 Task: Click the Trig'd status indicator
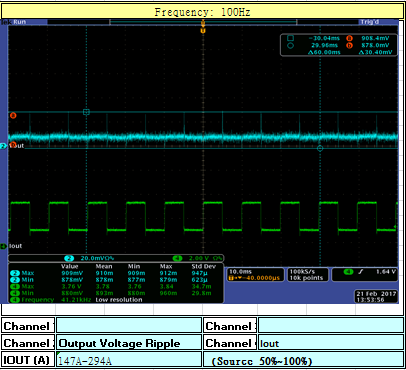tap(369, 22)
